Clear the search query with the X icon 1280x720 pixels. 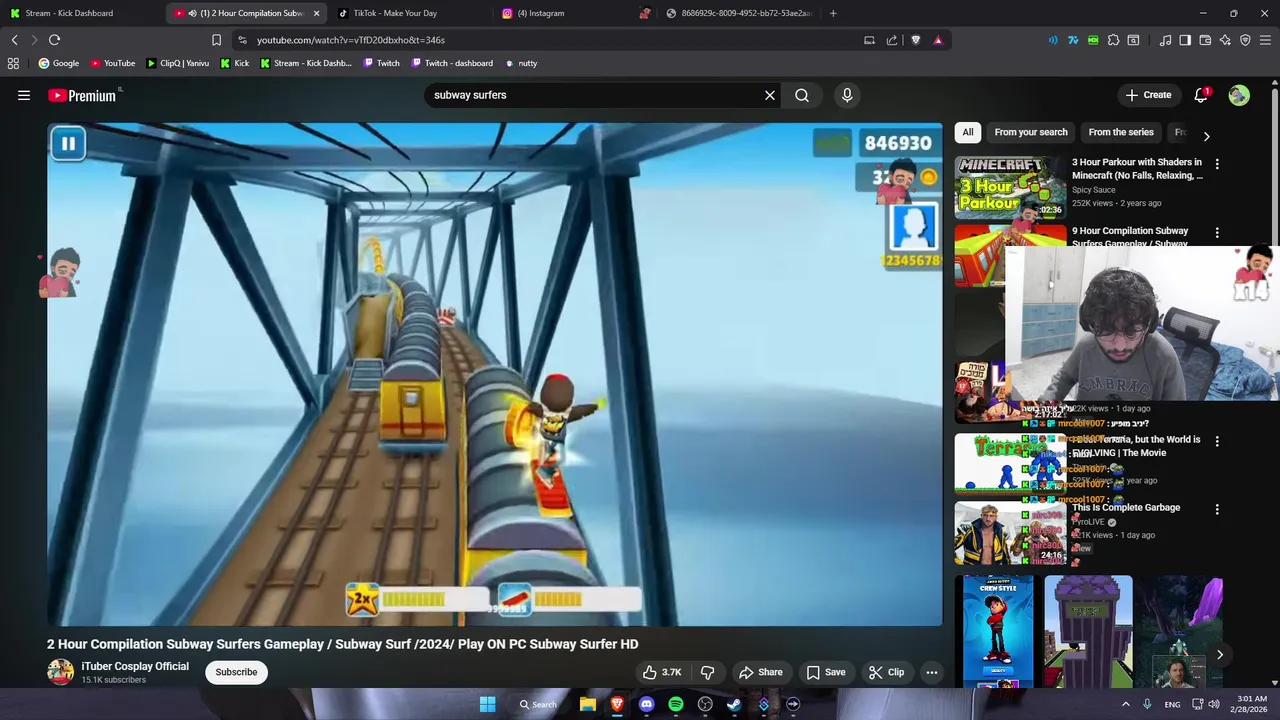pos(770,95)
